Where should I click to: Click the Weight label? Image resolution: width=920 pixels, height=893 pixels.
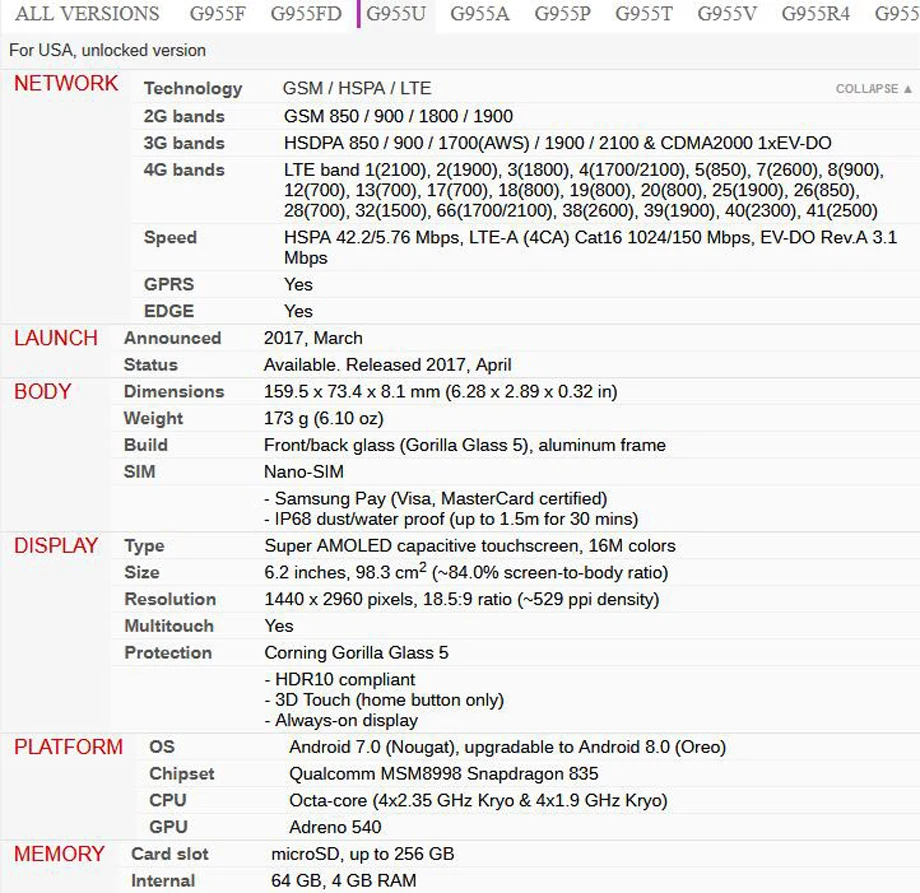(x=153, y=418)
